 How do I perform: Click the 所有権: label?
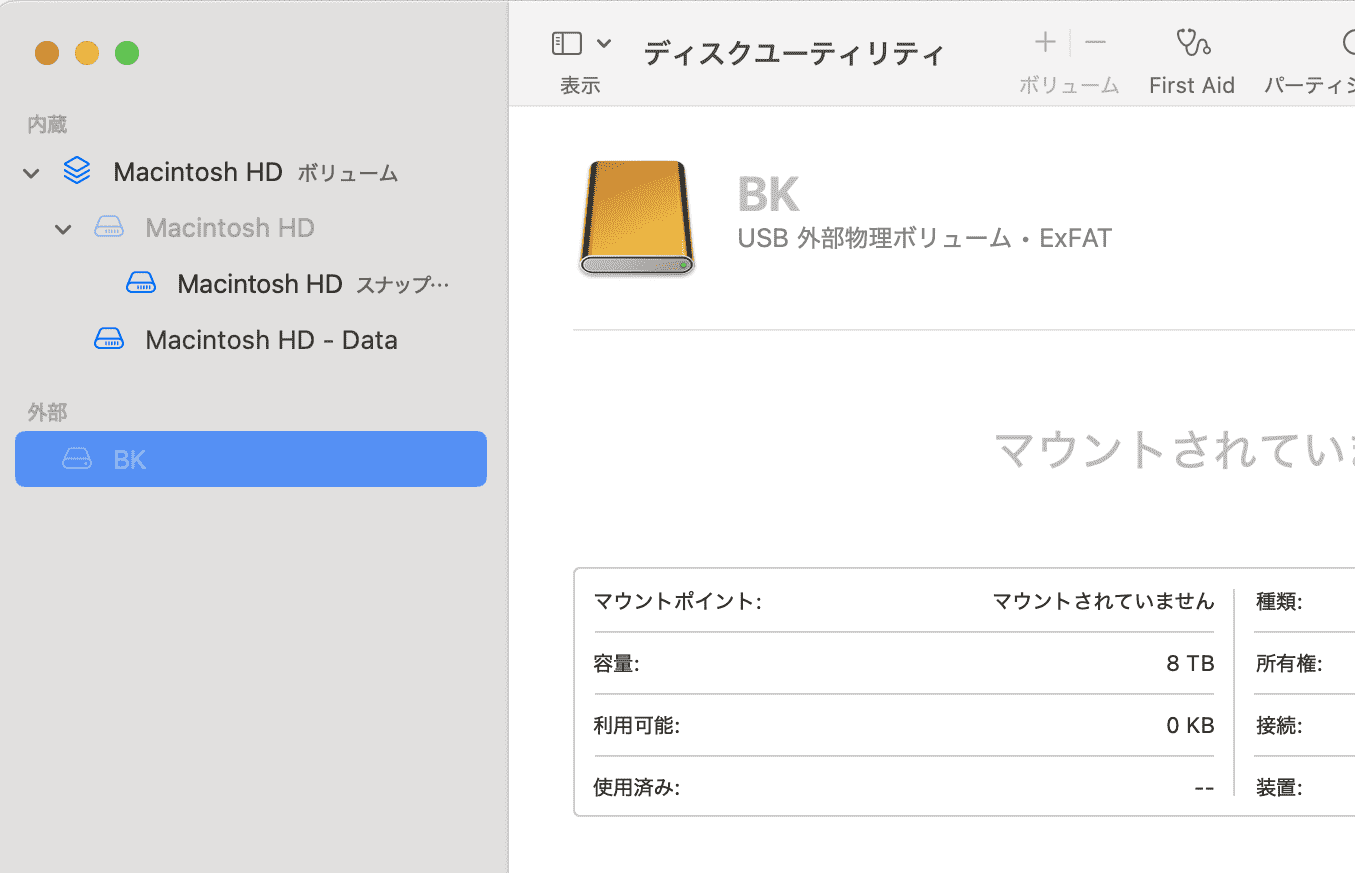tap(1289, 664)
